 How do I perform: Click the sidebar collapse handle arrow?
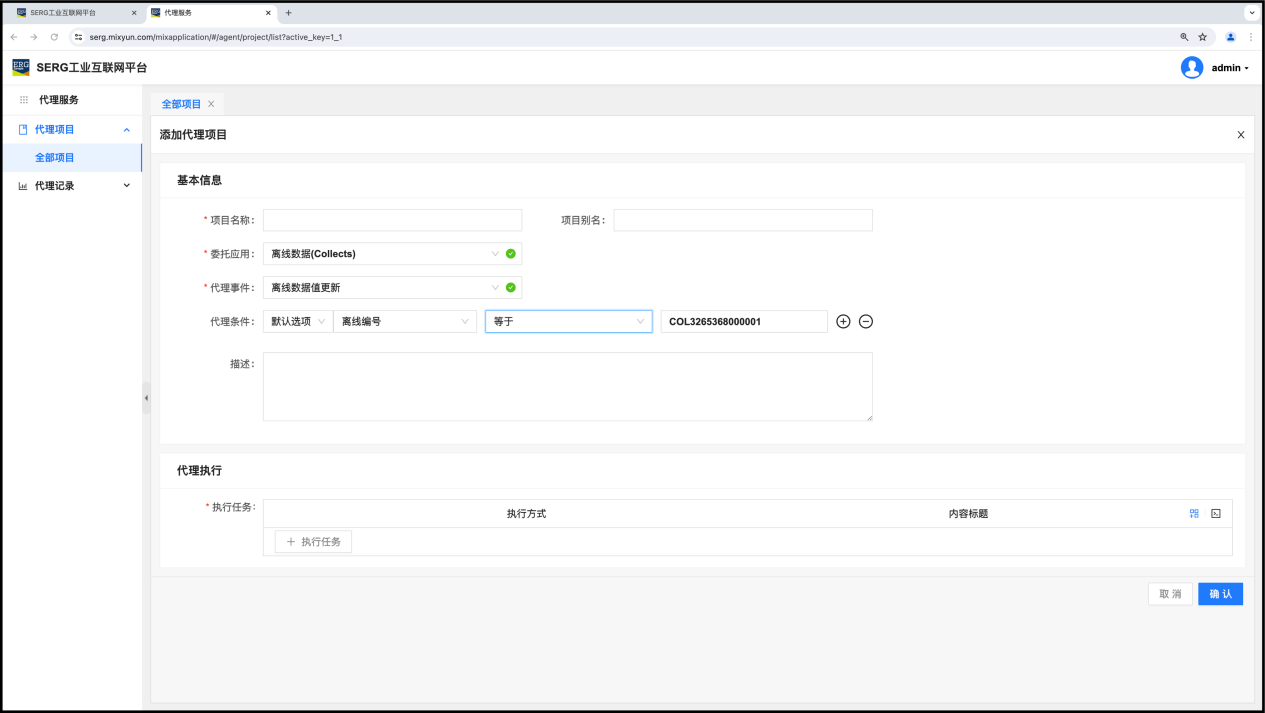point(146,398)
